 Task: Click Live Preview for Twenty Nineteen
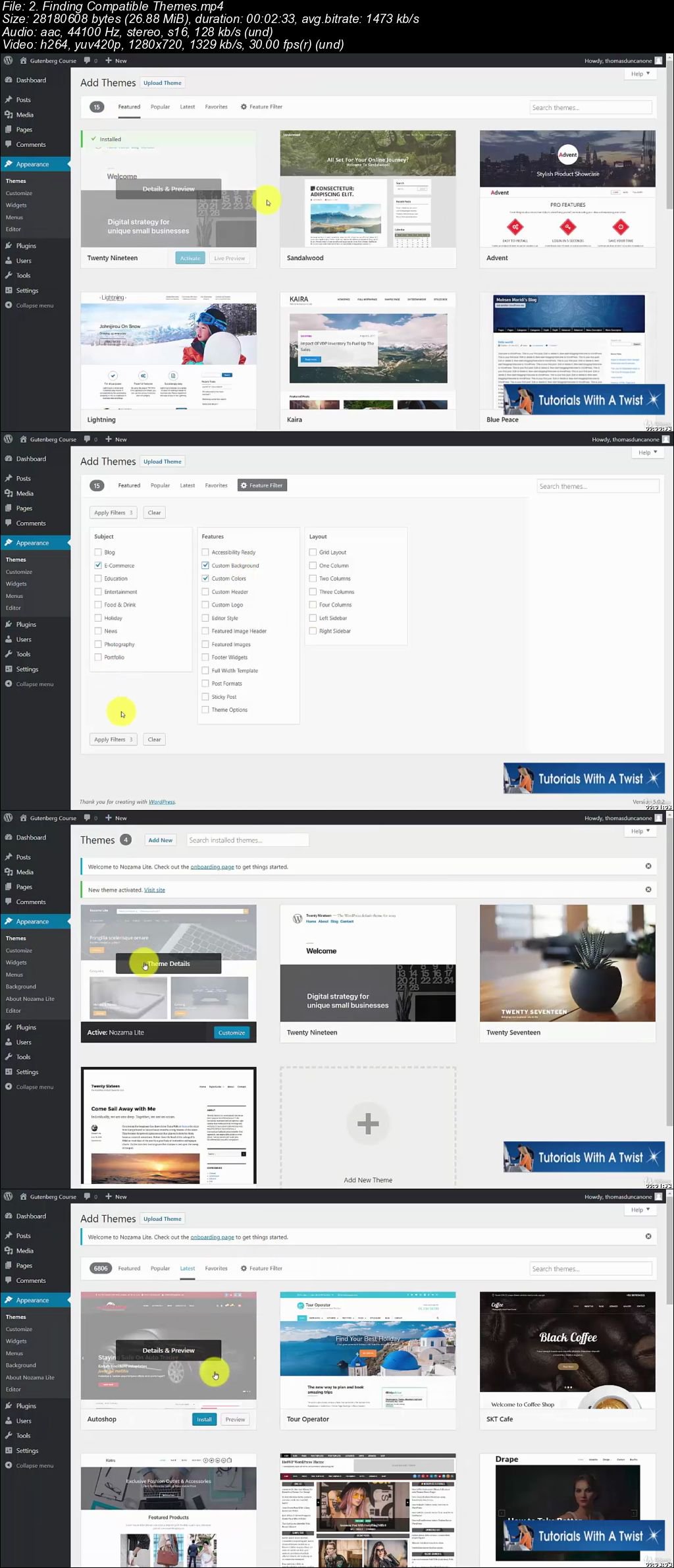230,258
